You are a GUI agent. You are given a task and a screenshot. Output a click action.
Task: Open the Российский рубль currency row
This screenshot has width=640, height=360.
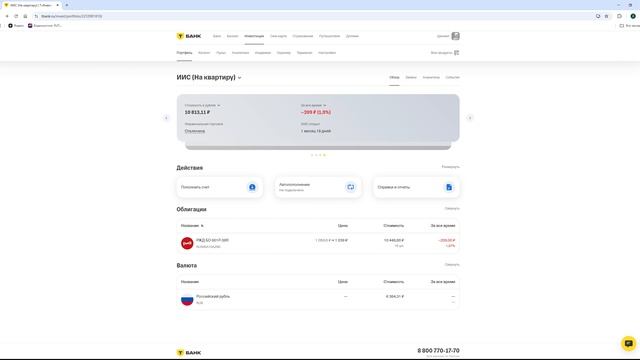click(x=318, y=299)
